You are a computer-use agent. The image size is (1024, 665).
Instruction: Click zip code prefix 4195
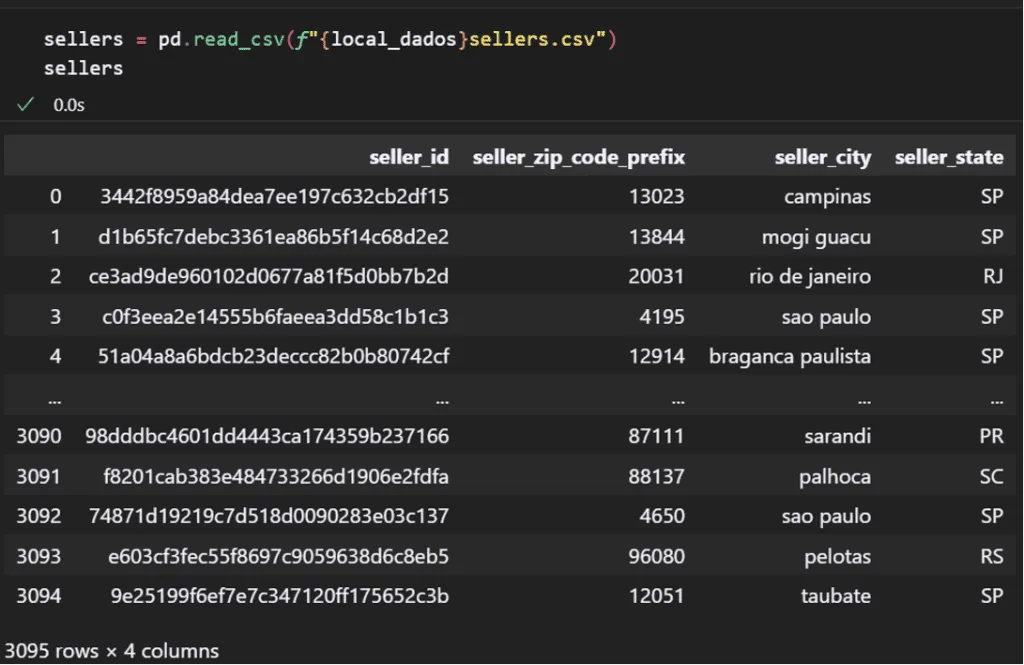[662, 317]
